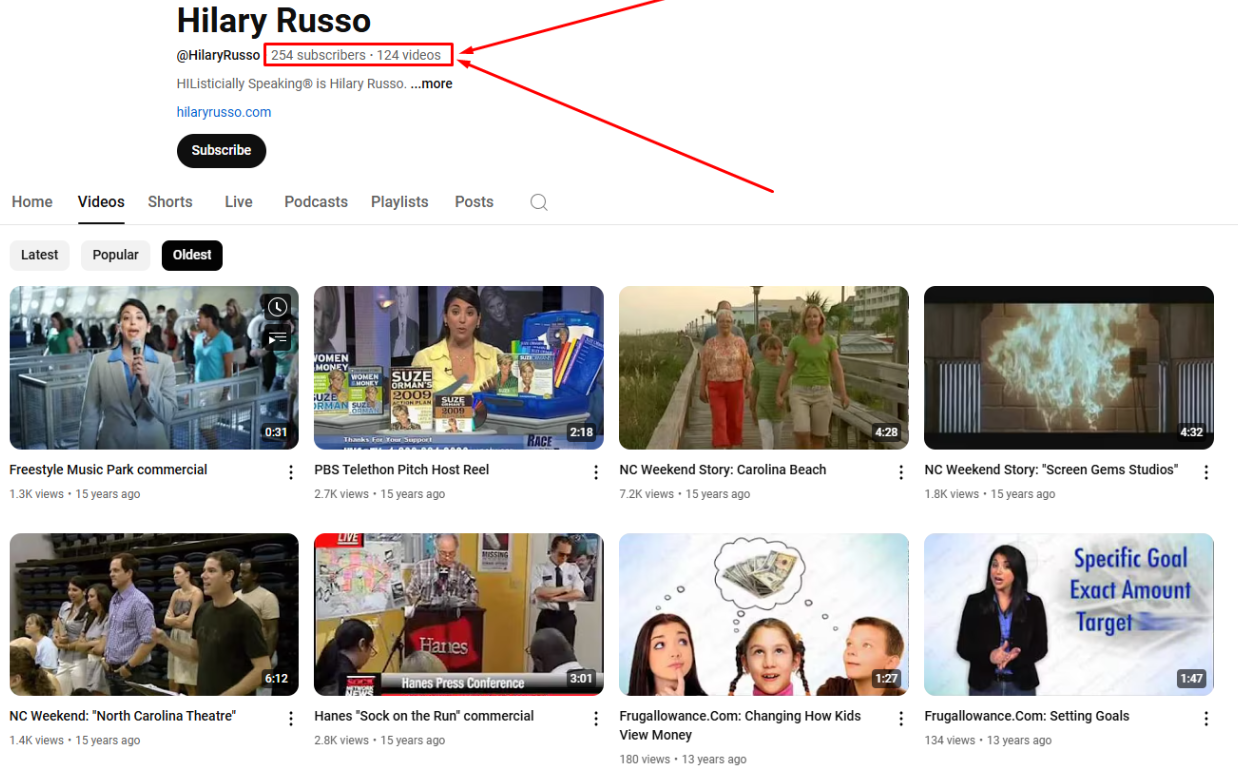Image resolution: width=1238 pixels, height=773 pixels.
Task: Open options menu for Changing How Kids View Money
Action: (901, 718)
